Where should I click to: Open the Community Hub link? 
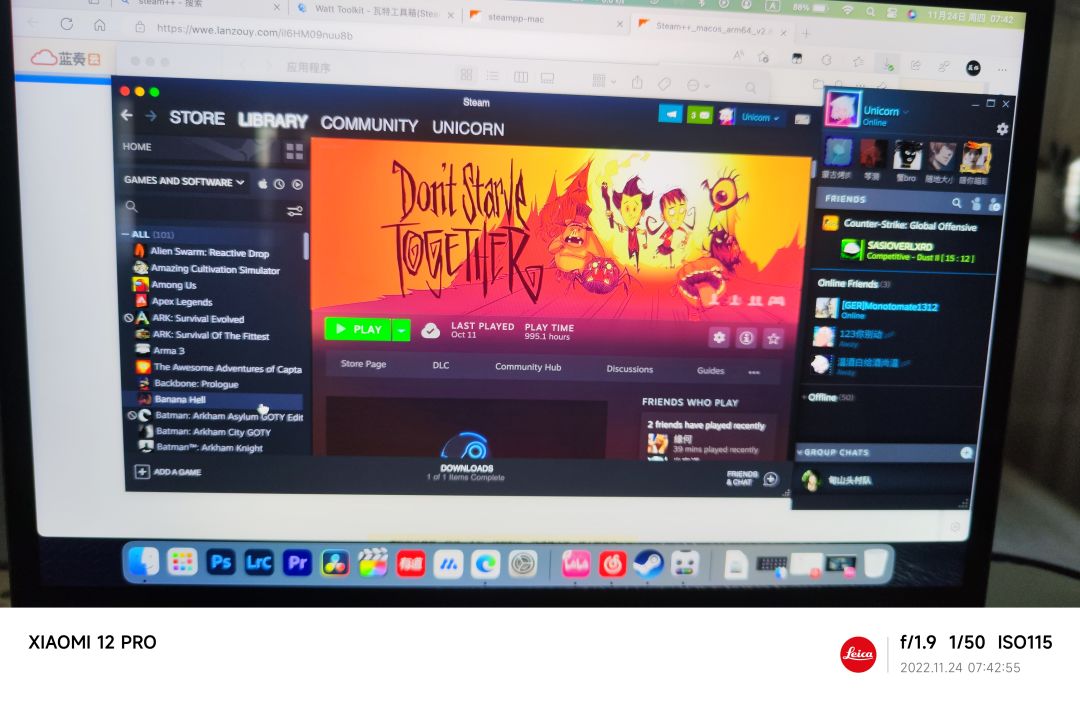coord(528,367)
